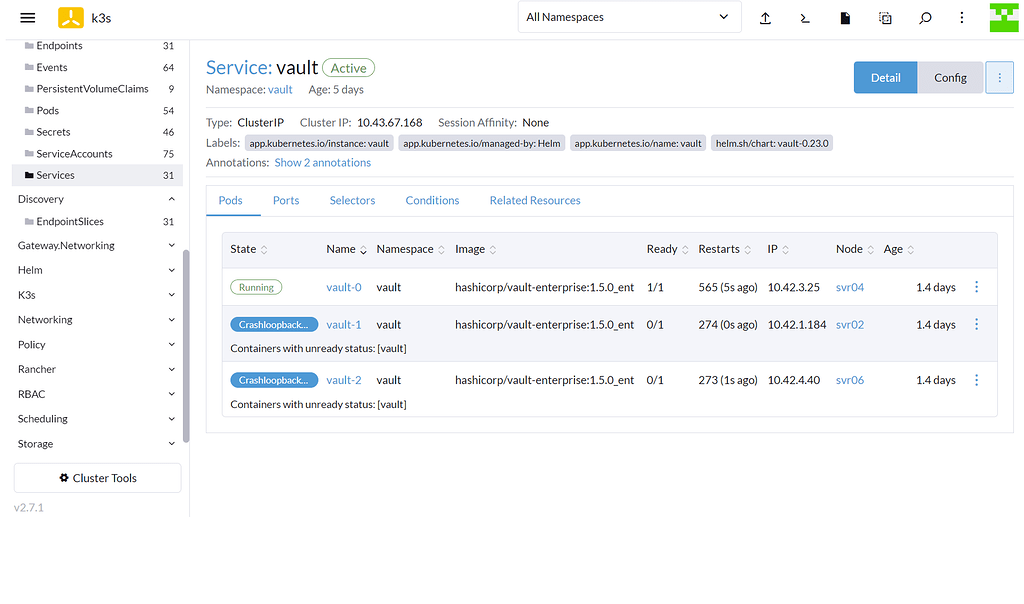
Task: Switch to the Config view
Action: coord(950,76)
